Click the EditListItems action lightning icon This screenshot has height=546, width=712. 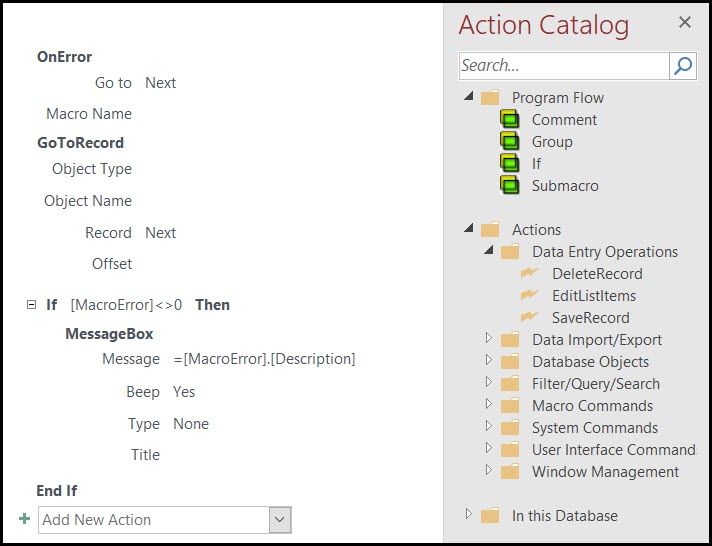[529, 295]
